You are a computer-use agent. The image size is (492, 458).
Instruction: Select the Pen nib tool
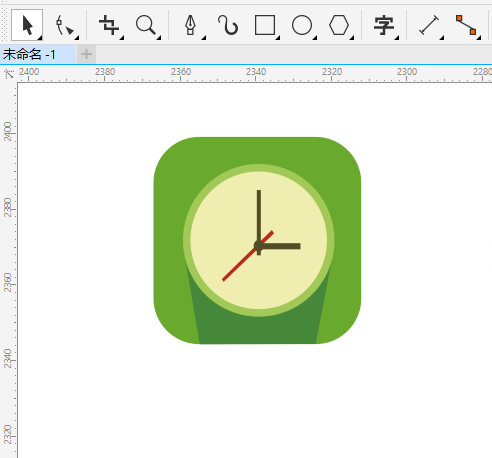(x=191, y=25)
